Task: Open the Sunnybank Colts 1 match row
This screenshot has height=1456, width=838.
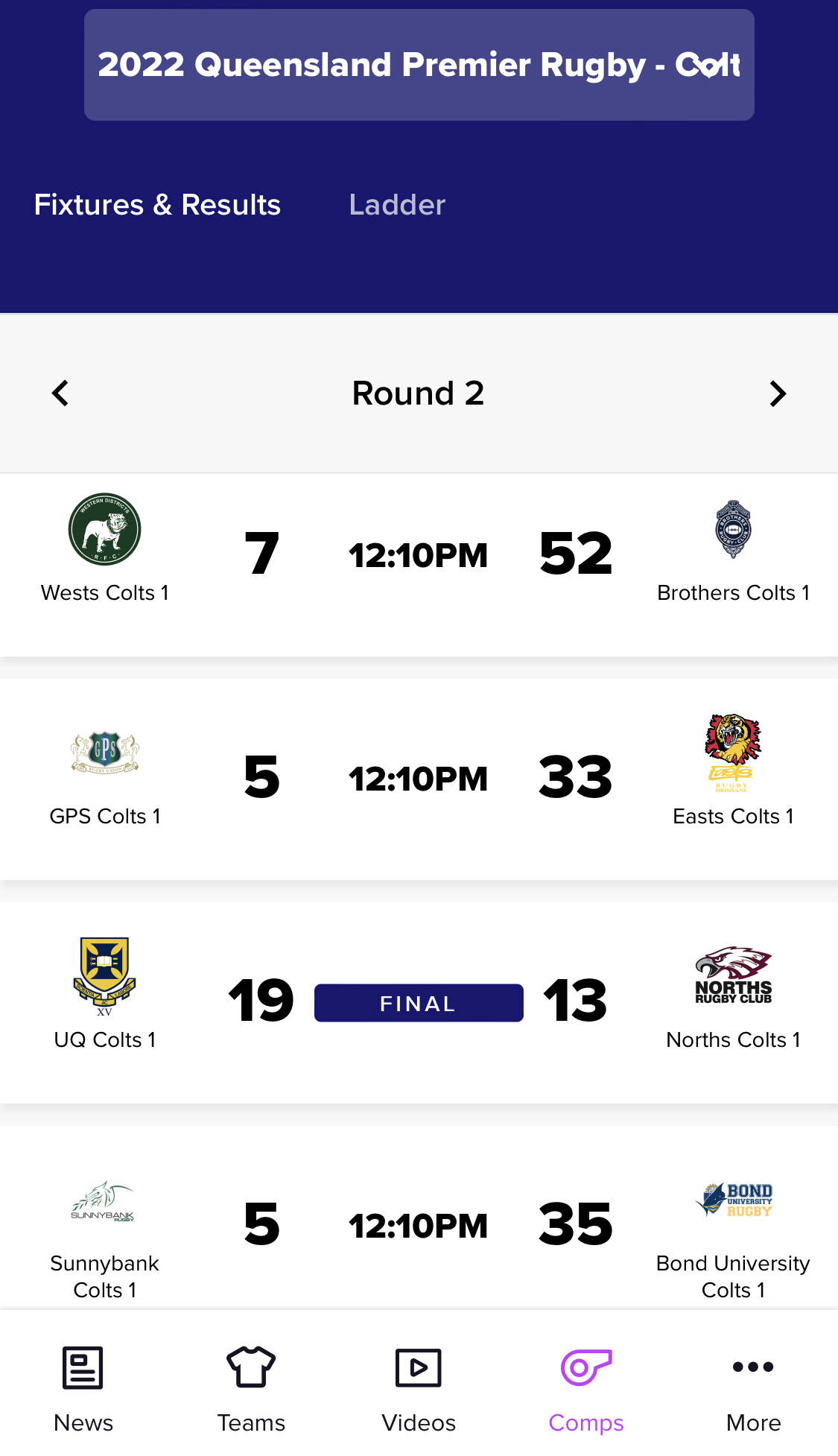Action: coord(419,1226)
